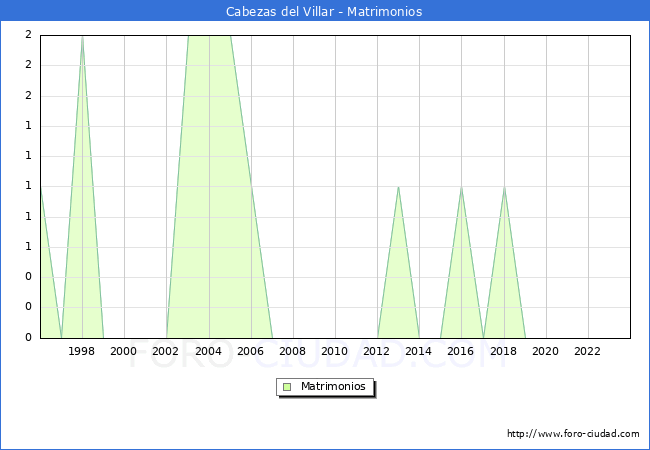Click the 2013 data peak

[x=398, y=187]
